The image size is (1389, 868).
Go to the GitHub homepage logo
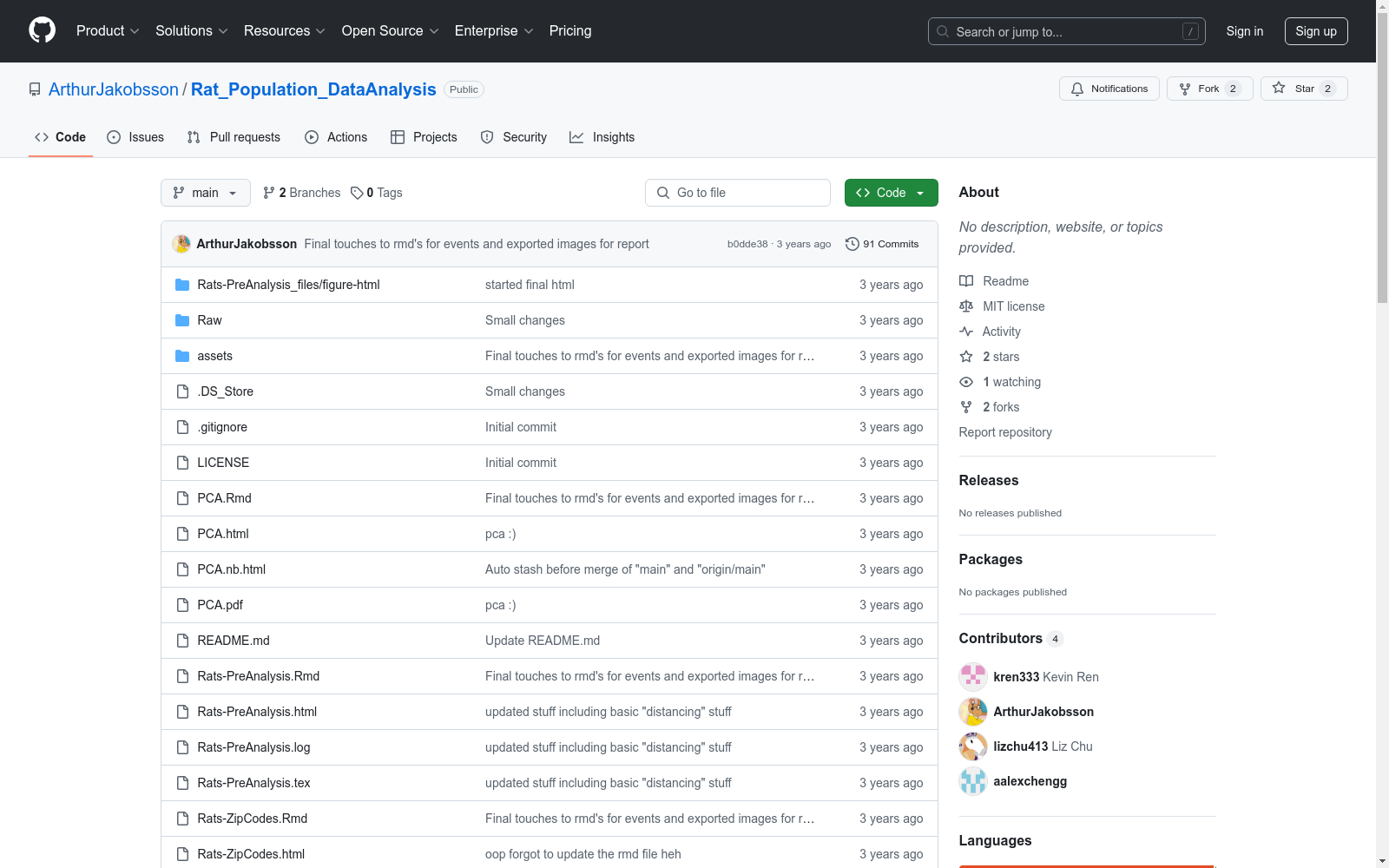pos(42,30)
